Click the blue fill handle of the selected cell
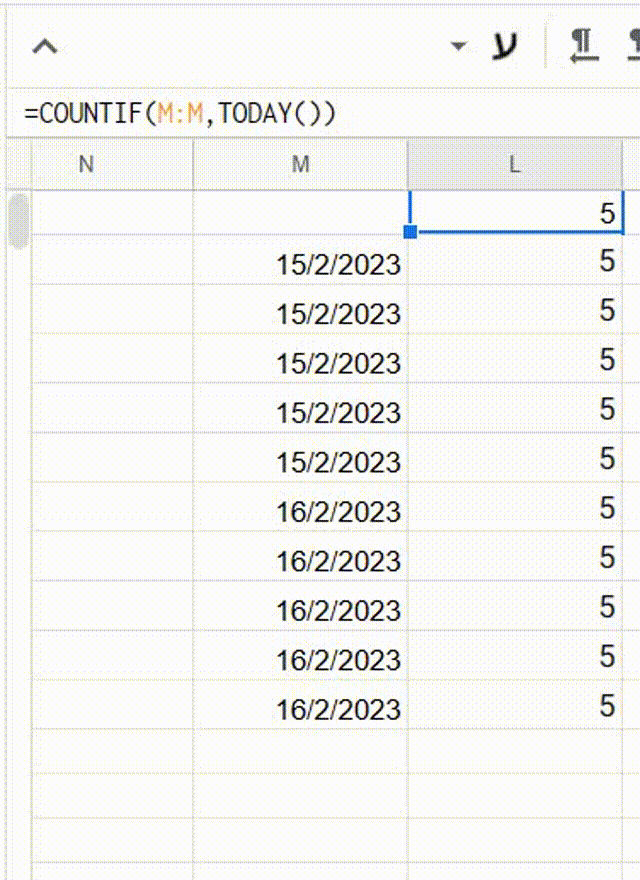 click(x=410, y=232)
